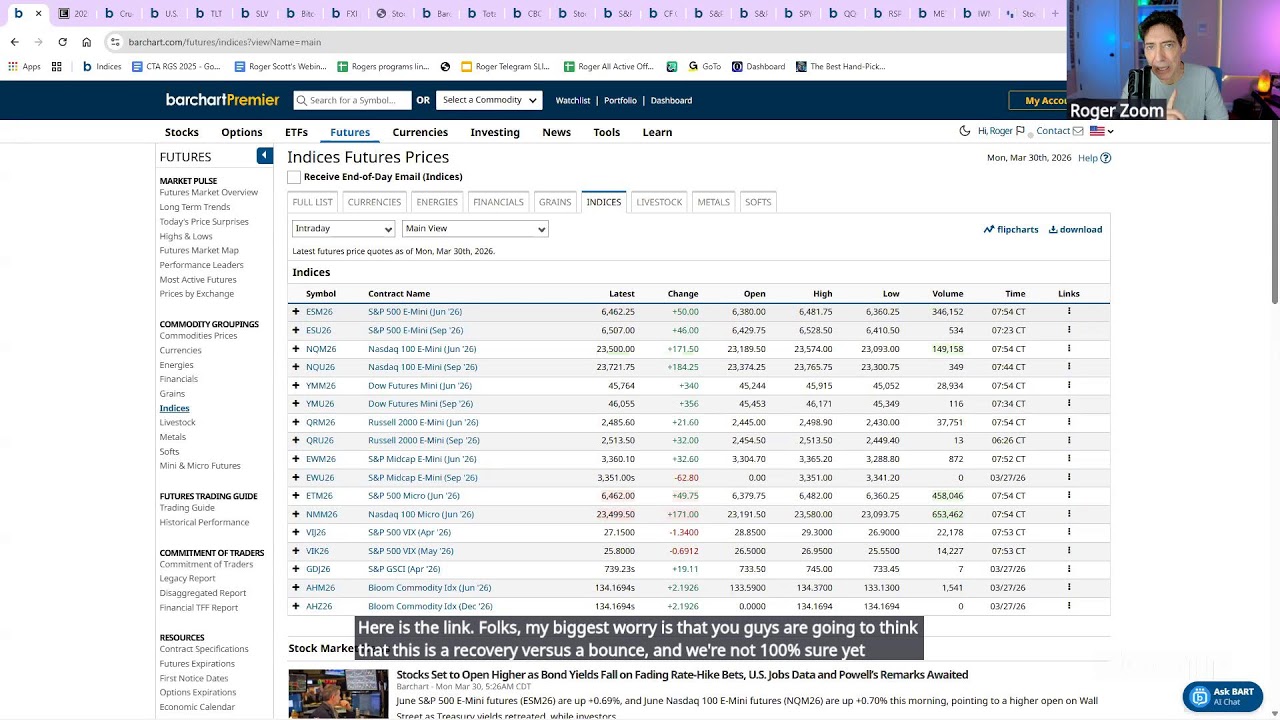Image resolution: width=1280 pixels, height=720 pixels.
Task: Open the Portfolio link
Action: click(x=620, y=100)
